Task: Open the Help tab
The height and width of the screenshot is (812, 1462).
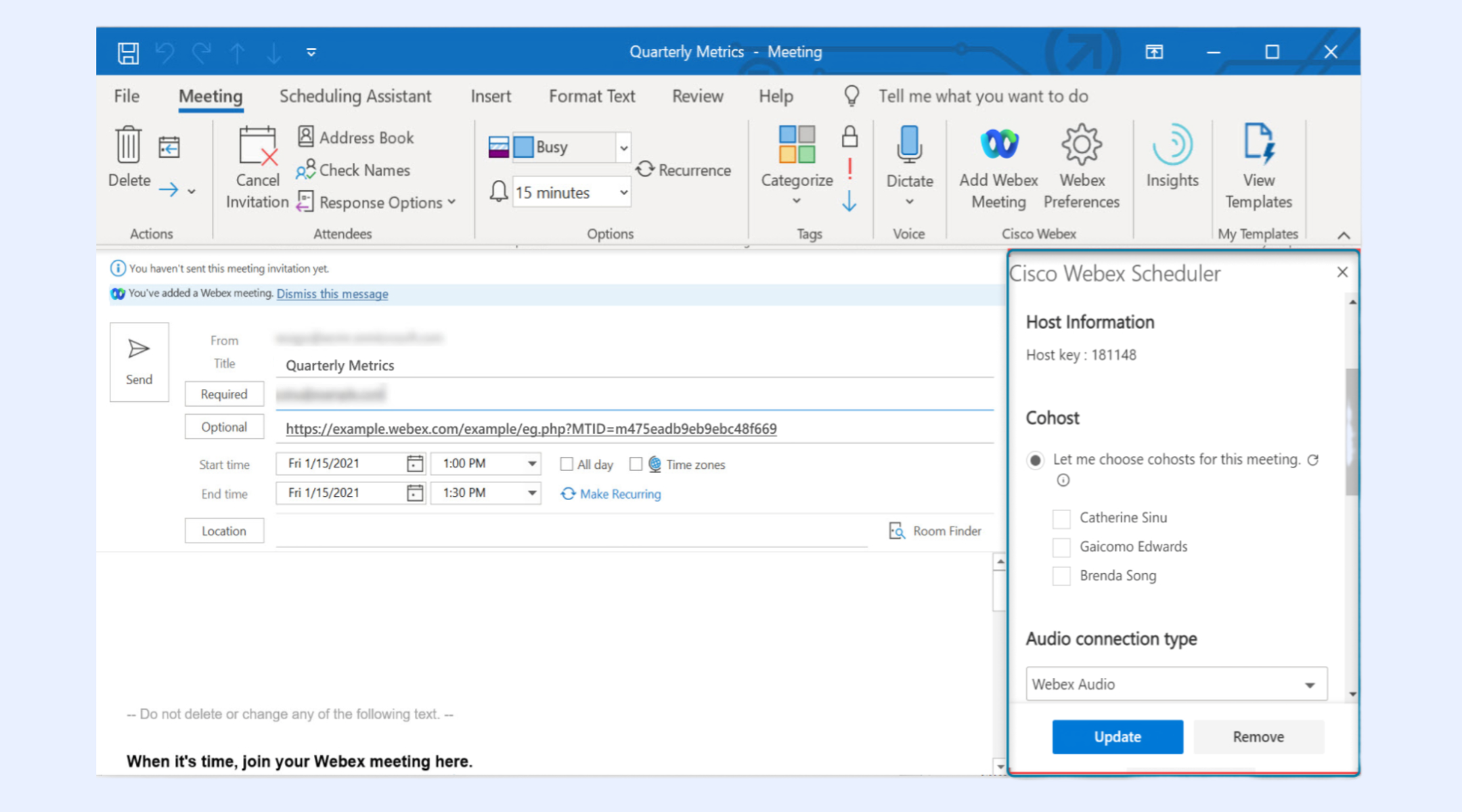Action: (776, 96)
